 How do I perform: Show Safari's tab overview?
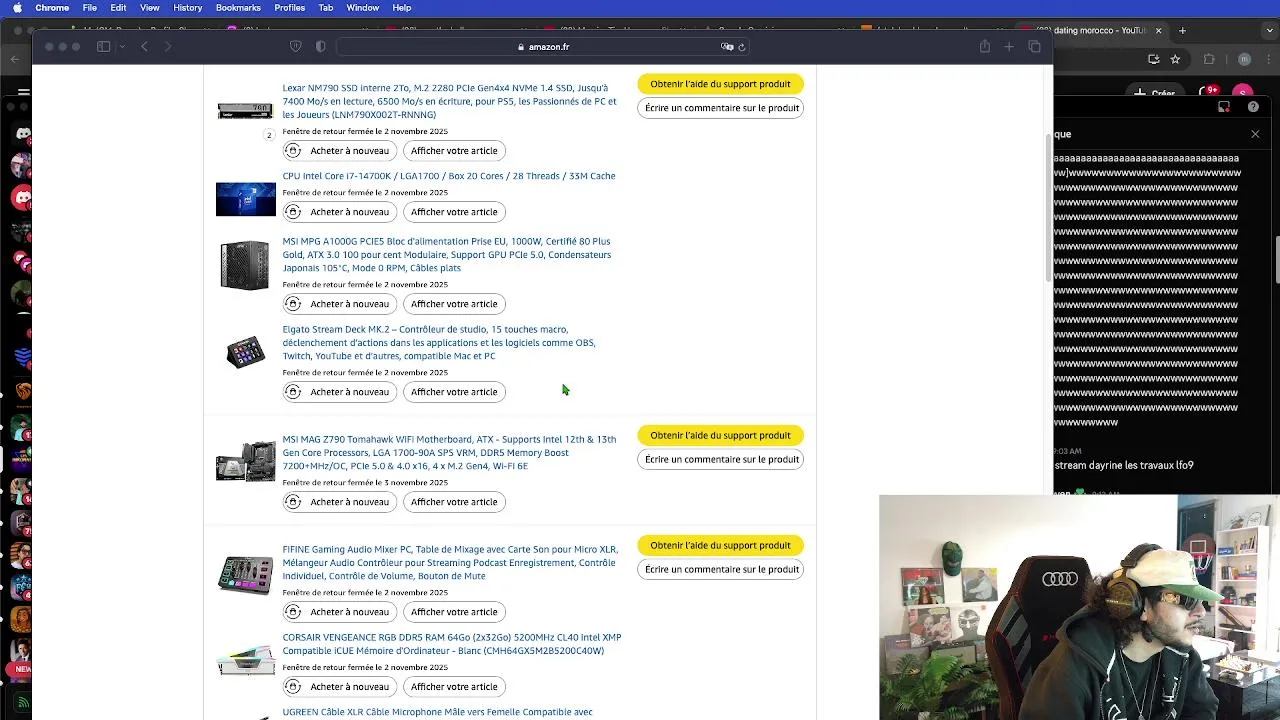tap(1034, 47)
